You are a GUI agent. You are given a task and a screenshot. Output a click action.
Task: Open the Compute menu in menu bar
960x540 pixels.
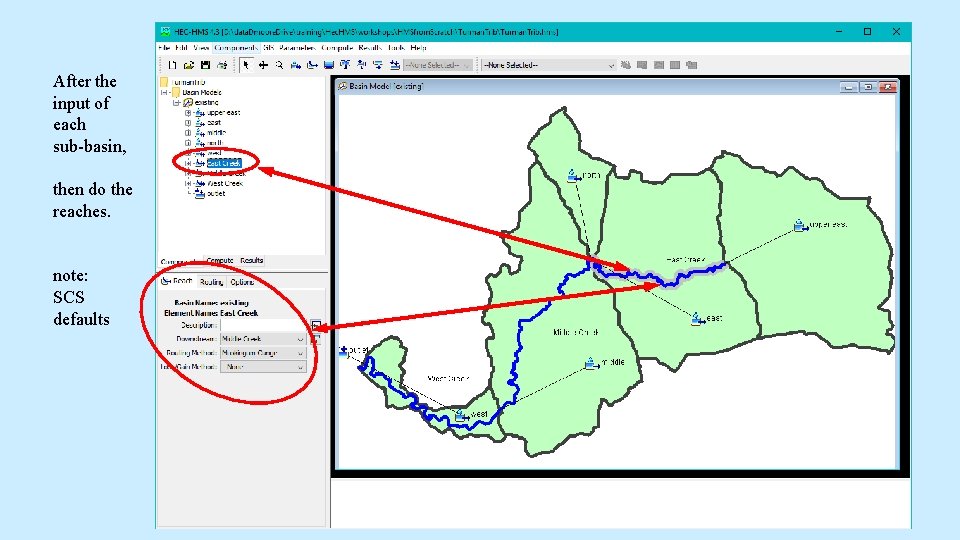pos(337,48)
